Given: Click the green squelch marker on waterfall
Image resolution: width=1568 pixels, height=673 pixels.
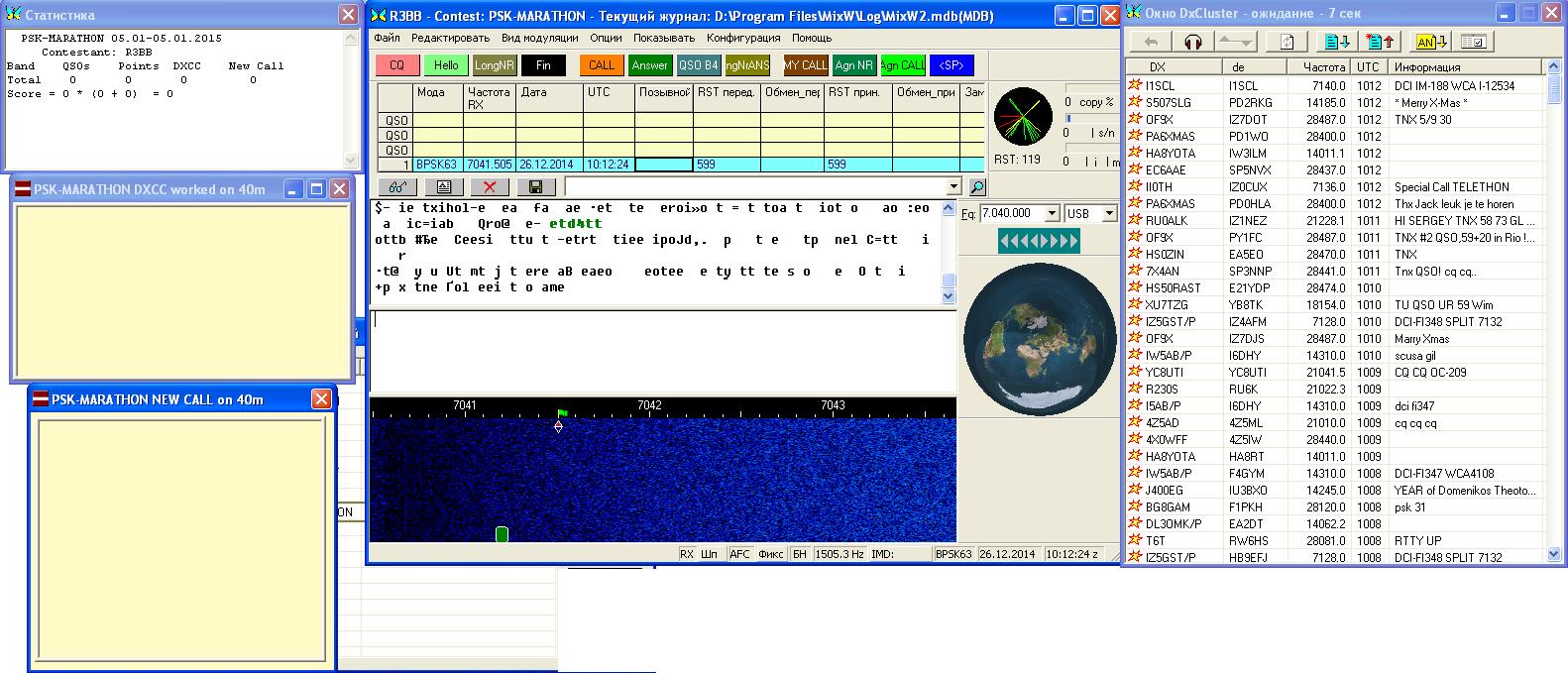Looking at the screenshot, I should pos(502,534).
